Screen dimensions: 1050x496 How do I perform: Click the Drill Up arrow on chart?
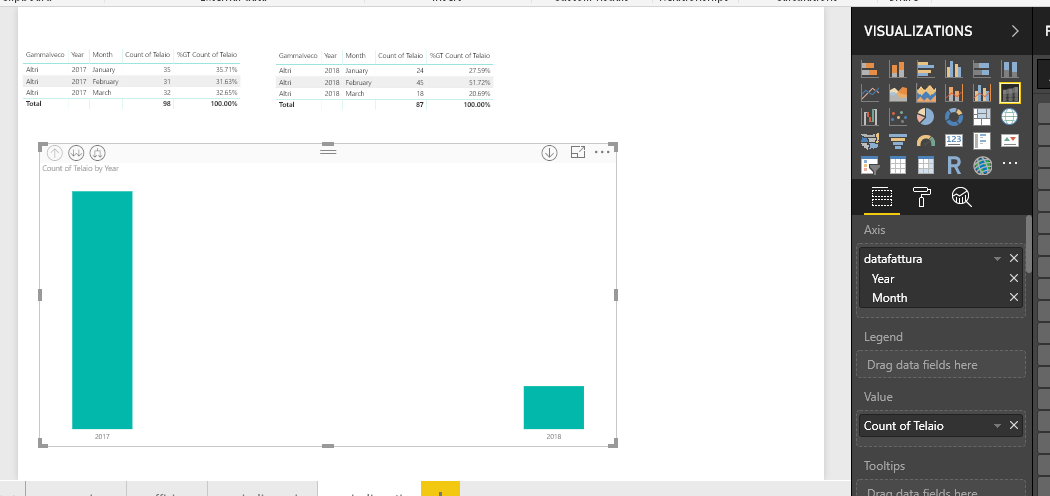(x=54, y=153)
